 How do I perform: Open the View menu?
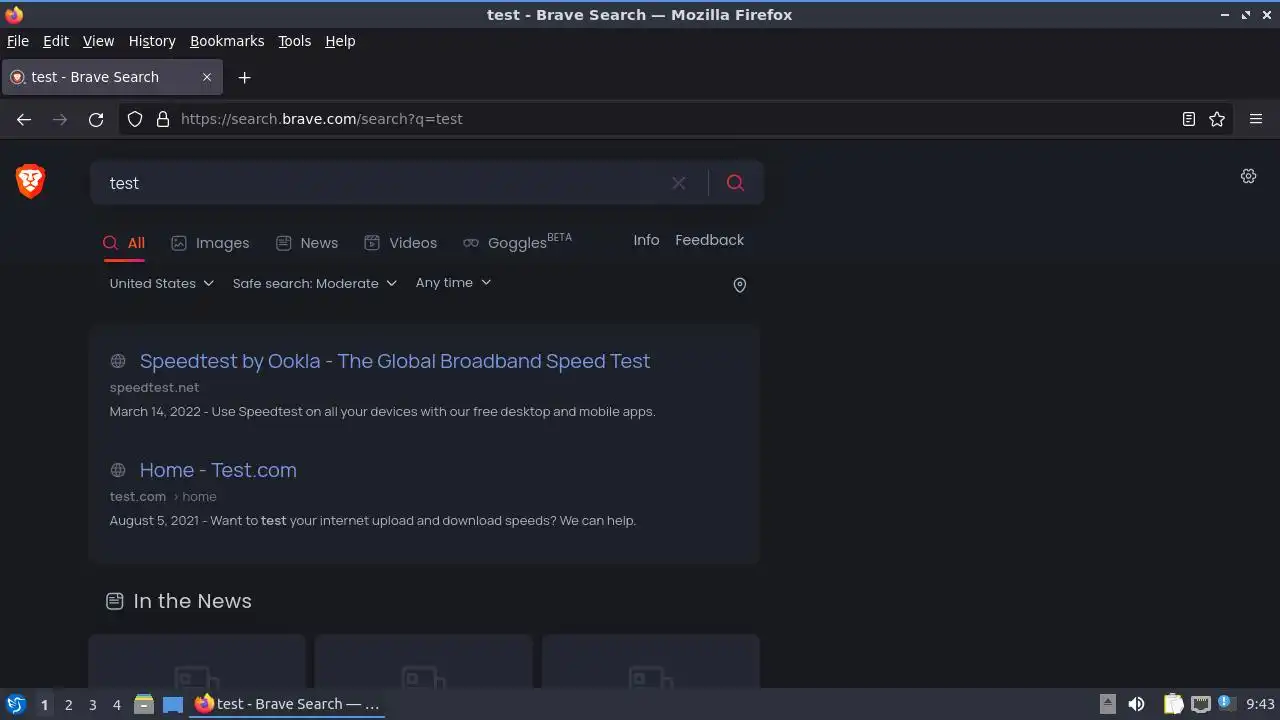98,41
